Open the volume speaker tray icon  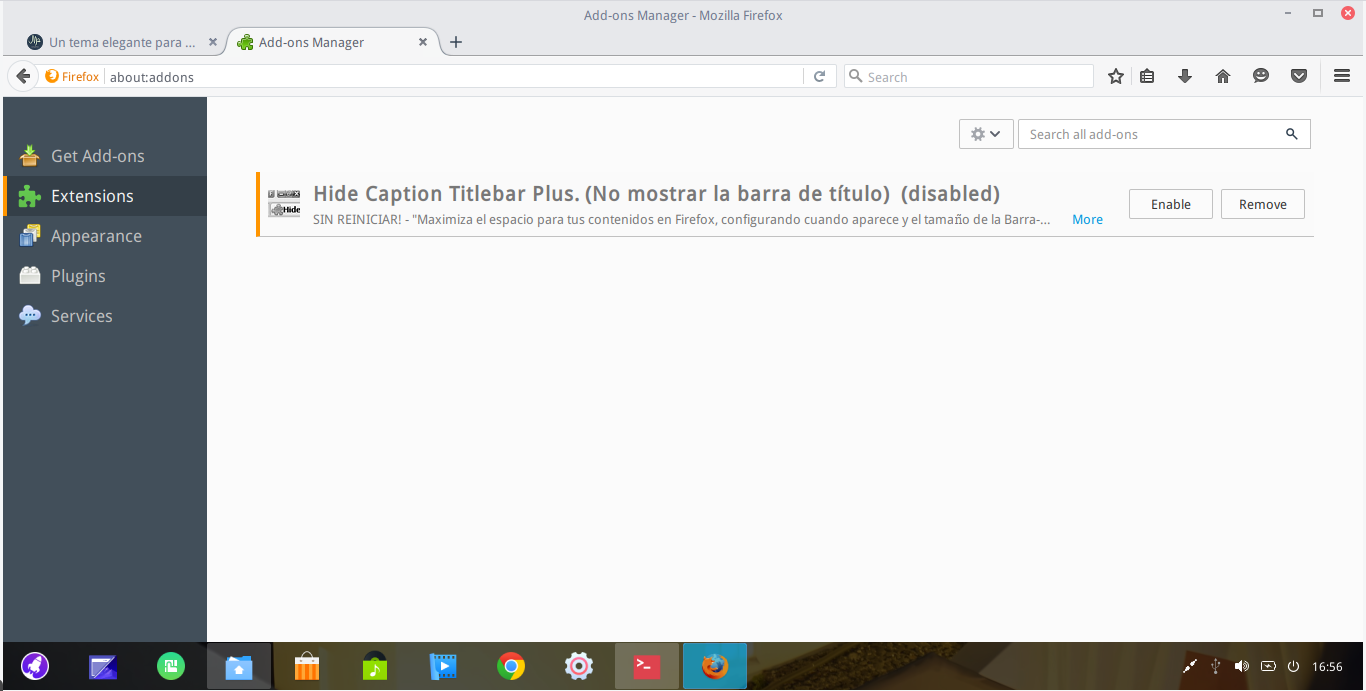1242,666
